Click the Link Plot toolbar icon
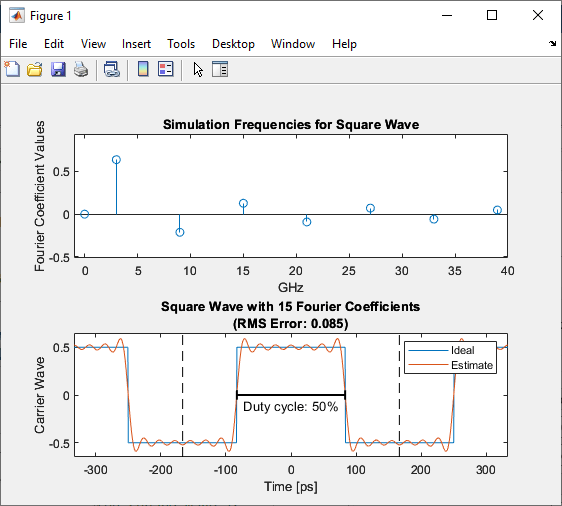562x506 pixels. (x=112, y=69)
